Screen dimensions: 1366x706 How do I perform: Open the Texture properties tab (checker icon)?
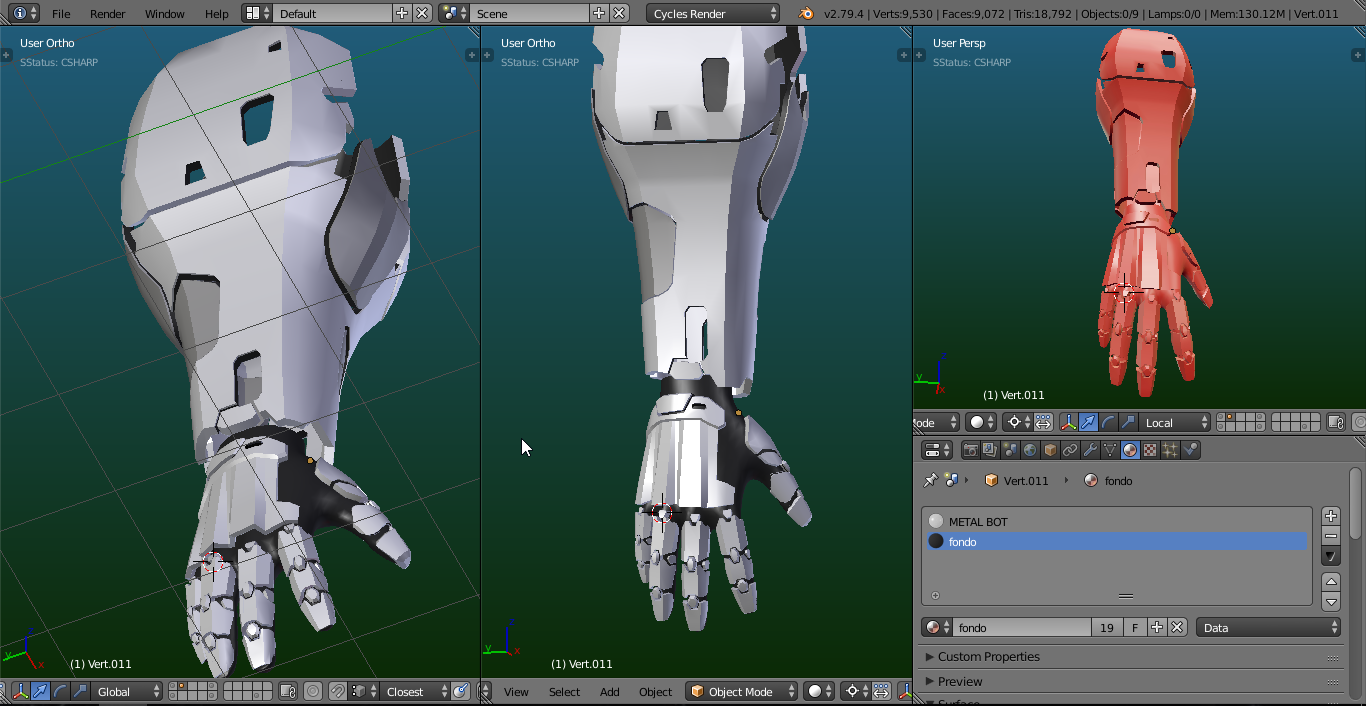click(1150, 450)
